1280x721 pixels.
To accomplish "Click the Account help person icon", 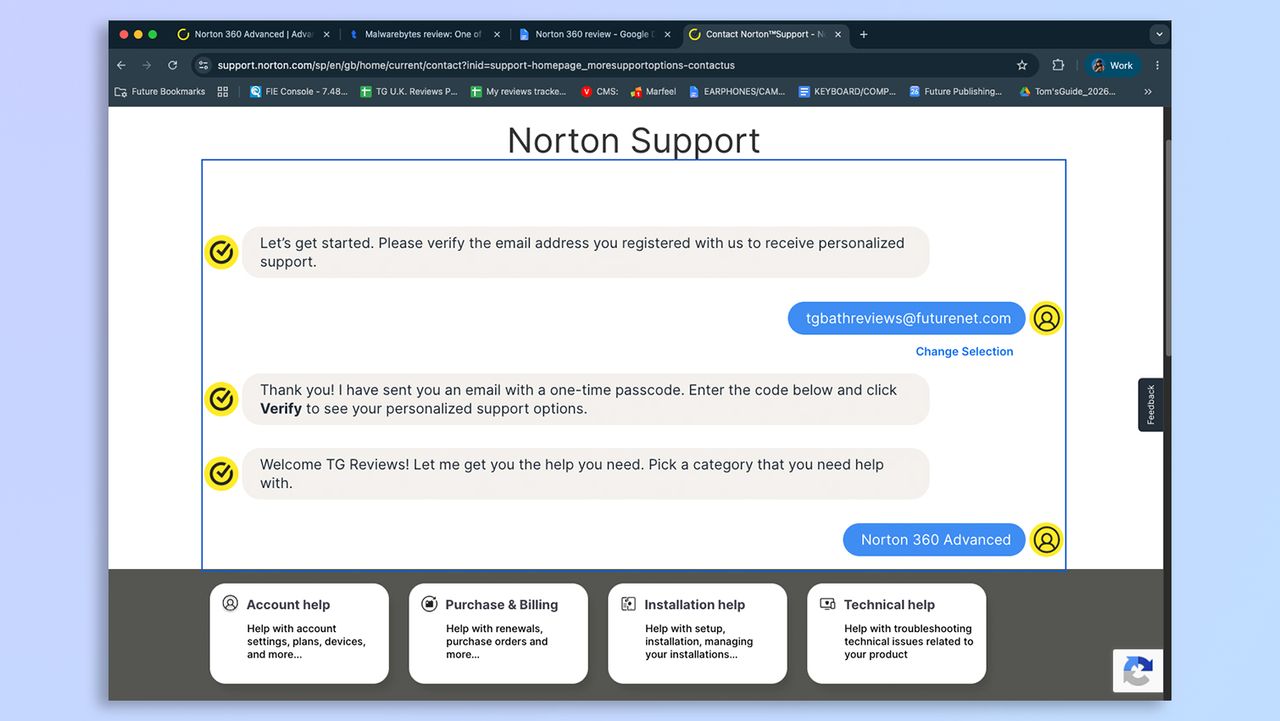I will click(230, 604).
